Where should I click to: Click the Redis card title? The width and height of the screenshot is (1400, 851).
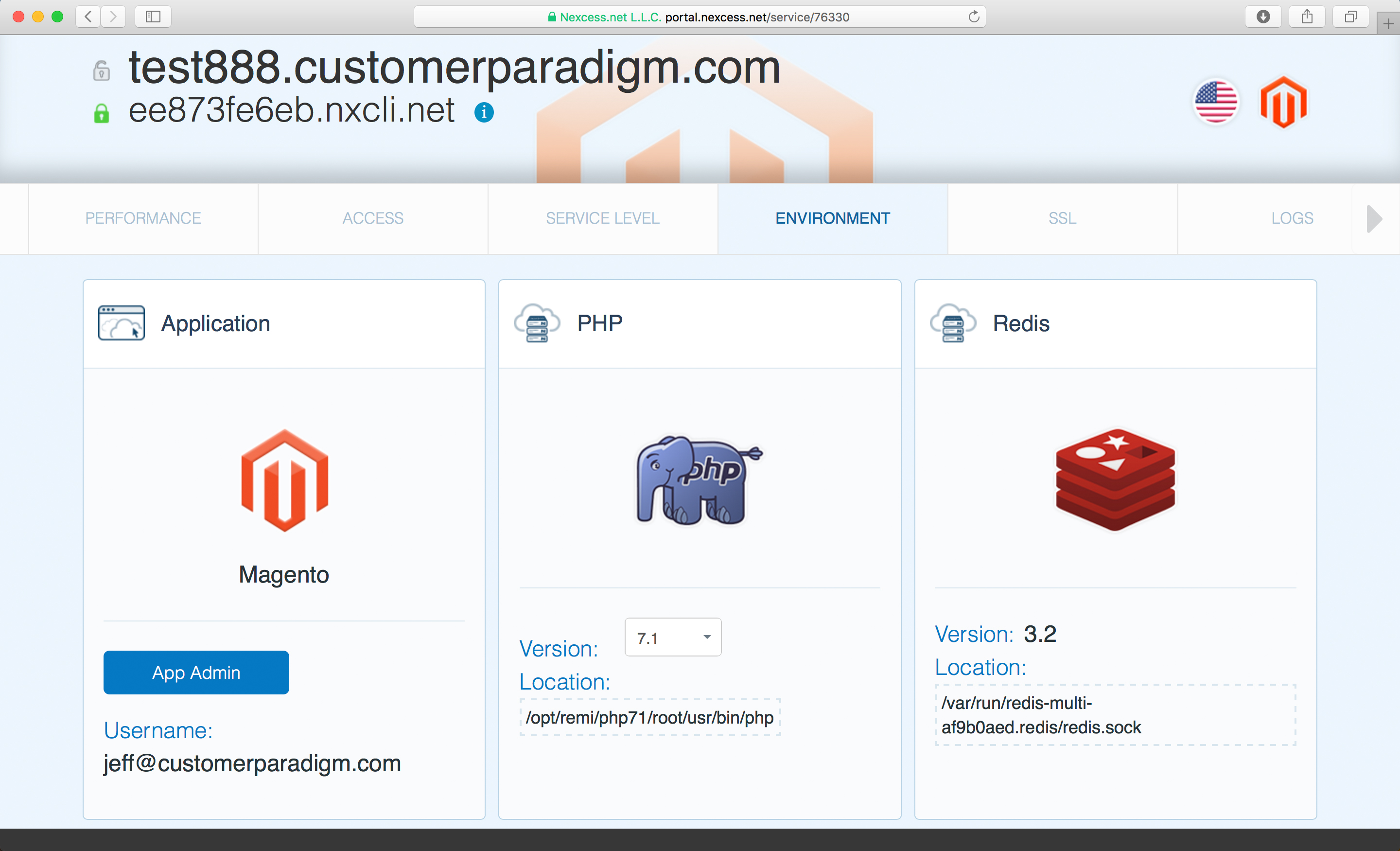(x=1021, y=323)
